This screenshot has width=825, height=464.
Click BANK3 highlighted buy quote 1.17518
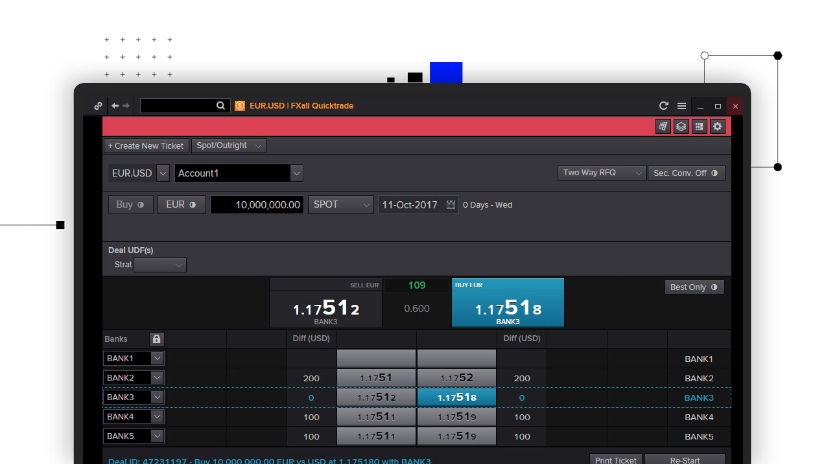(x=457, y=397)
